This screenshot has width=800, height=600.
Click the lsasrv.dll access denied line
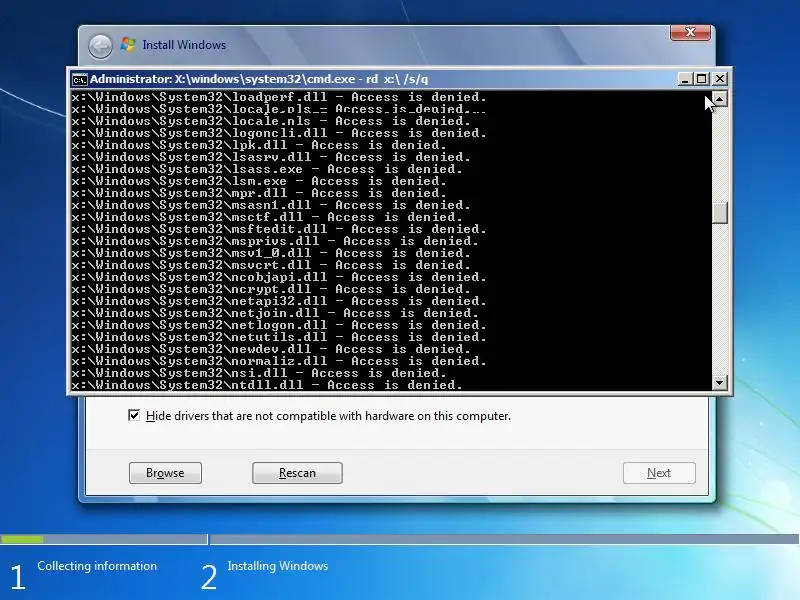click(x=271, y=157)
